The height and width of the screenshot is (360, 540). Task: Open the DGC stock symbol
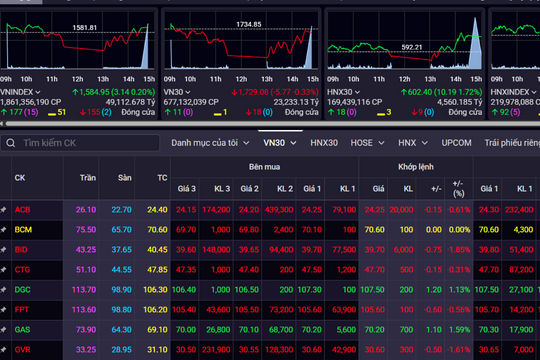coord(22,290)
